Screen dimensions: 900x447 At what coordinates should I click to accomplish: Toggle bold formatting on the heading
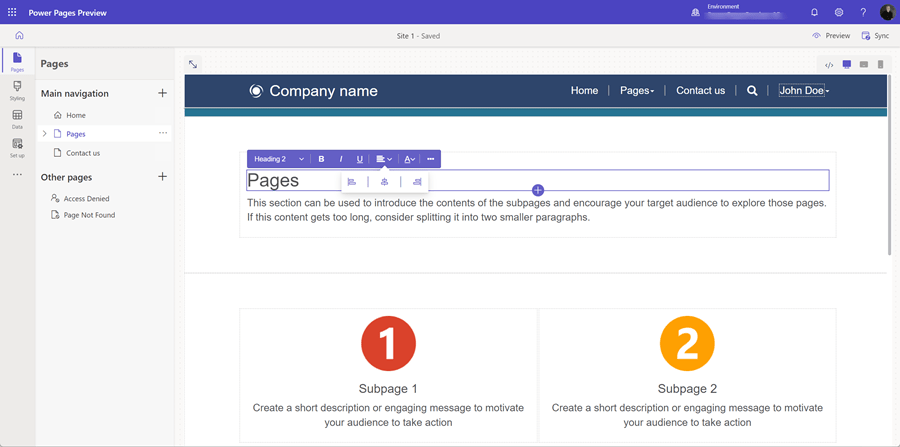click(321, 159)
